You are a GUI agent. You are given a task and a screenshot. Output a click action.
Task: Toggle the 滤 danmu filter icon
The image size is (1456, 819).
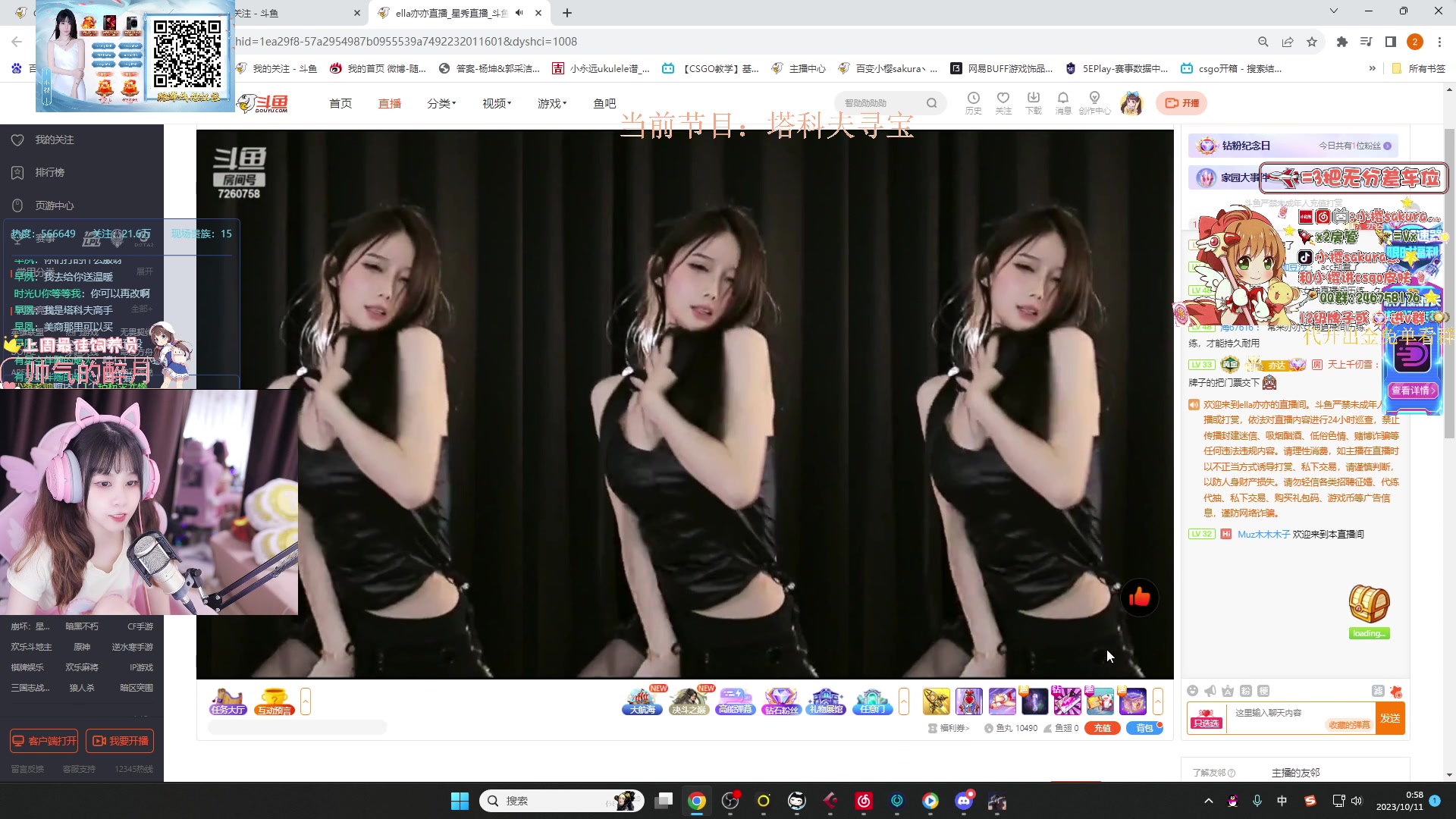pyautogui.click(x=1379, y=691)
